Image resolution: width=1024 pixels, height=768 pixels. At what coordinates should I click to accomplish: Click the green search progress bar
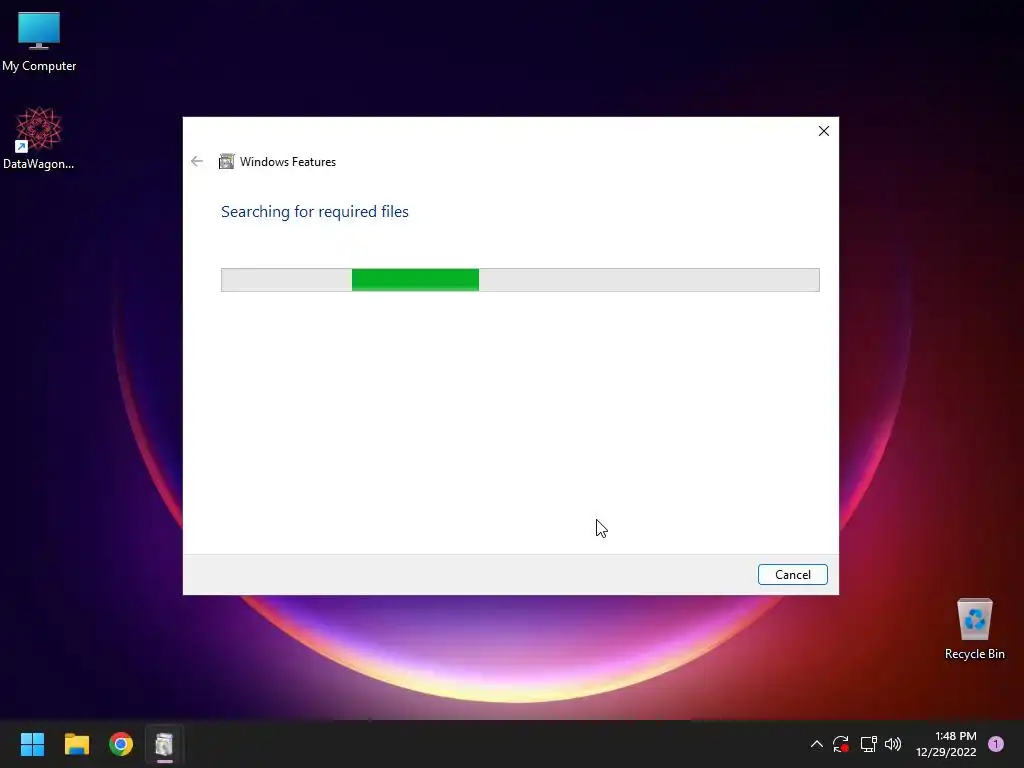pos(520,280)
